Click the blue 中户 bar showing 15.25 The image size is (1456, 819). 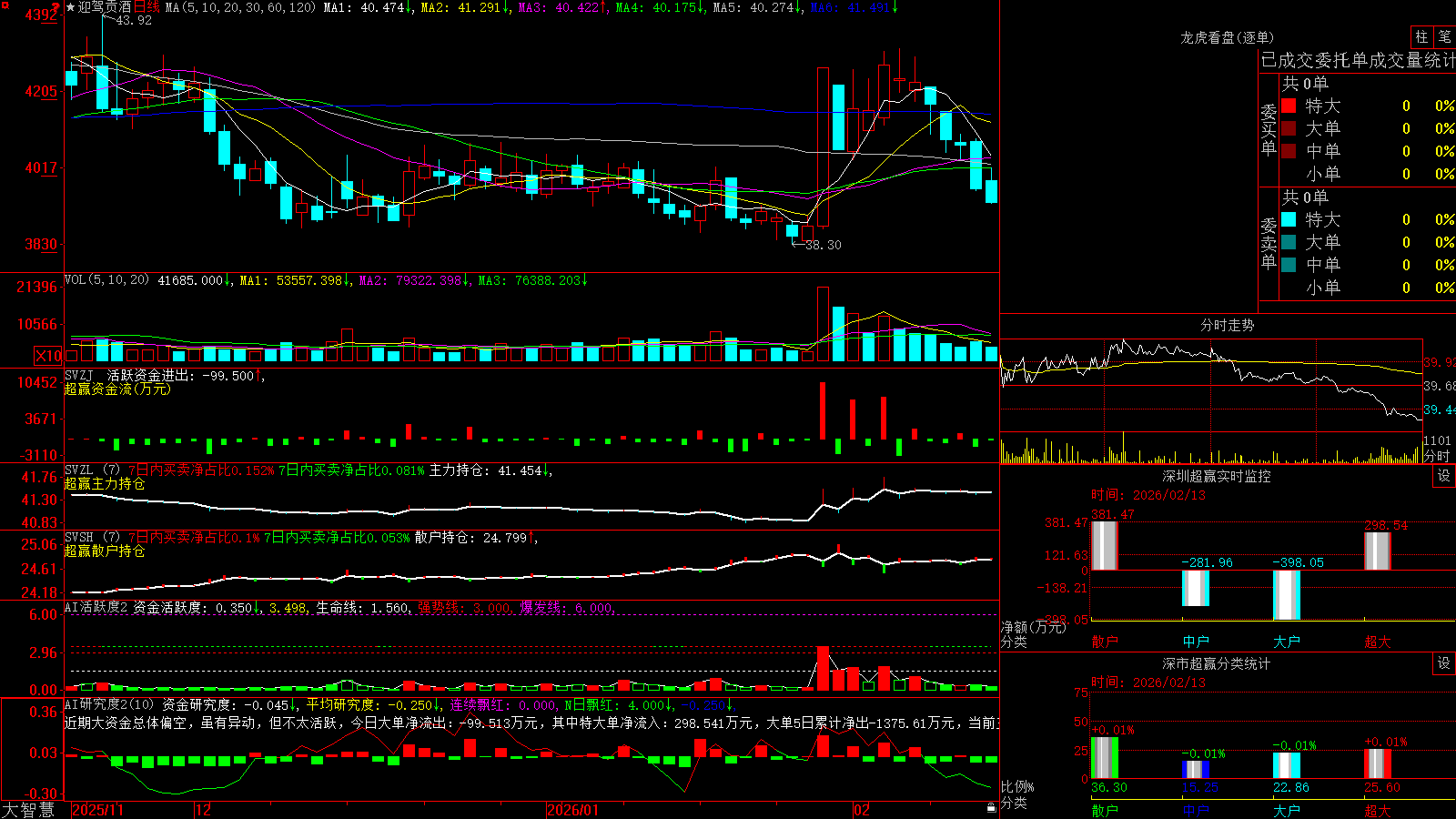pos(1195,770)
